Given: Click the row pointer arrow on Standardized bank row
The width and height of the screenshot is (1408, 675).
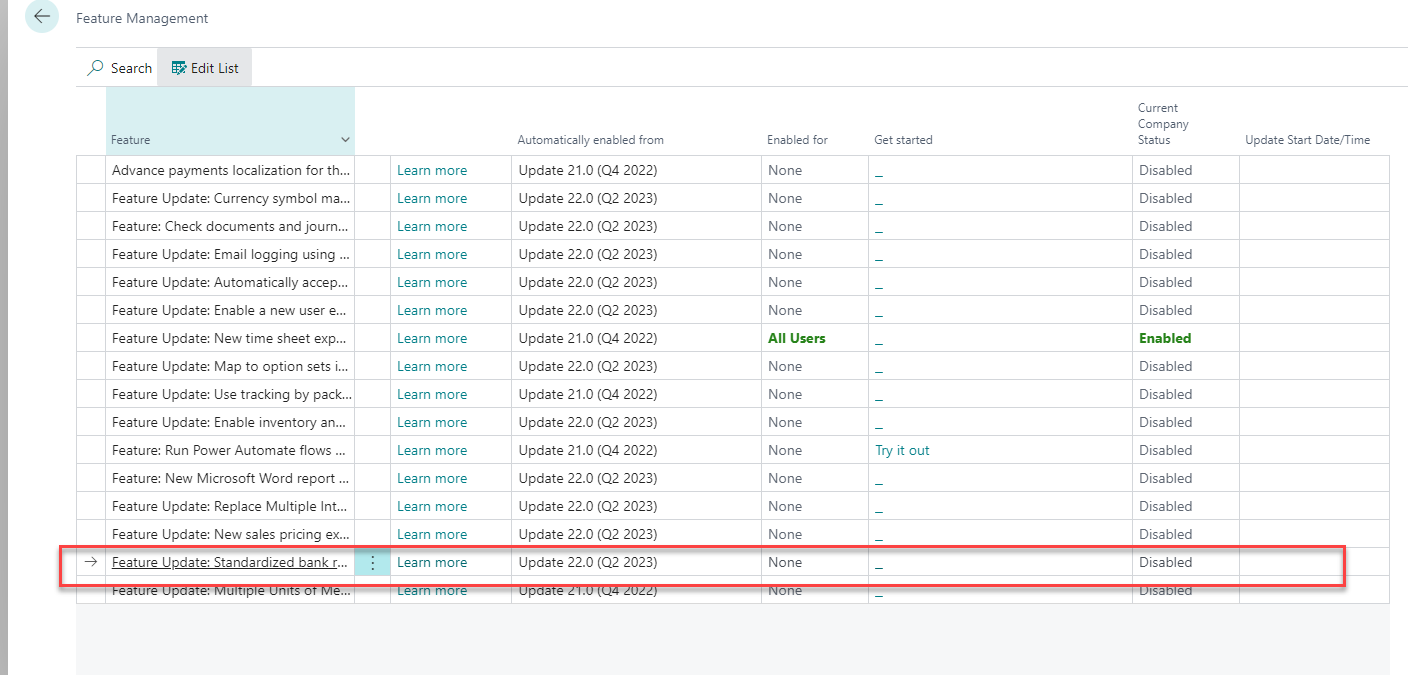Looking at the screenshot, I should 91,562.
